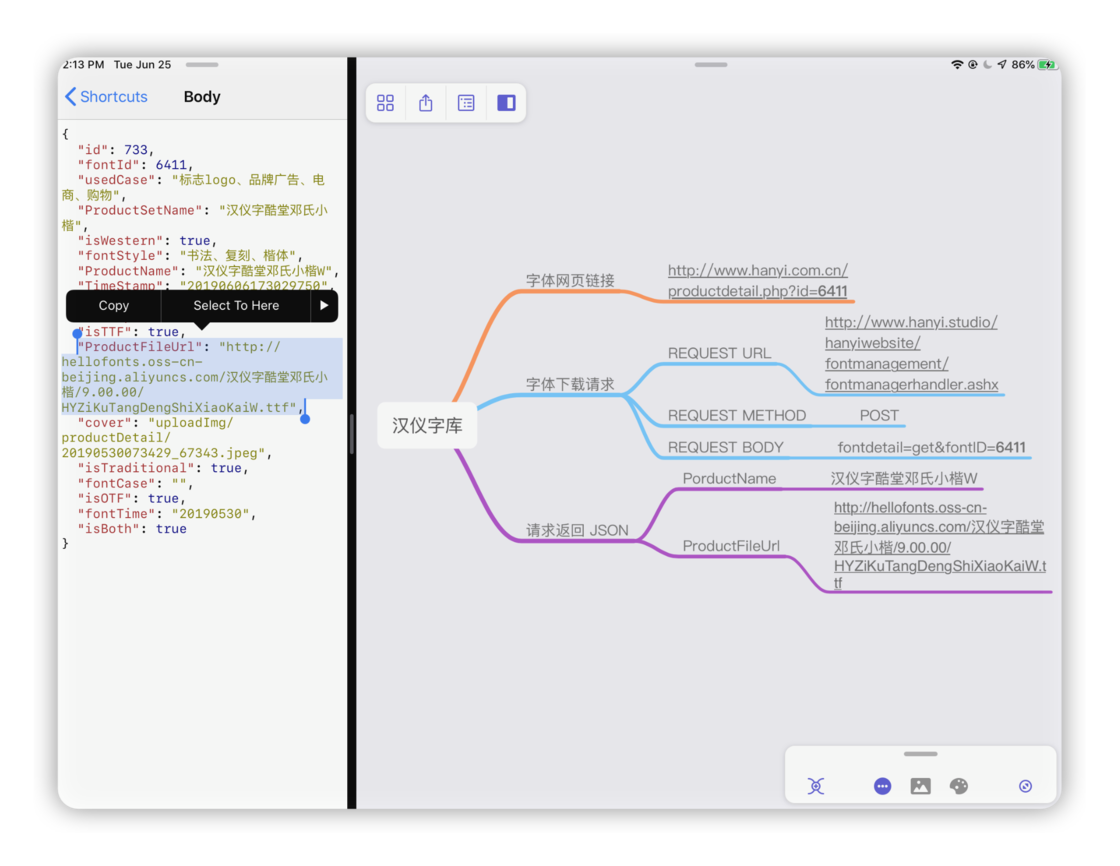Choose Copy in the text popup
1120x866 pixels.
coord(114,306)
